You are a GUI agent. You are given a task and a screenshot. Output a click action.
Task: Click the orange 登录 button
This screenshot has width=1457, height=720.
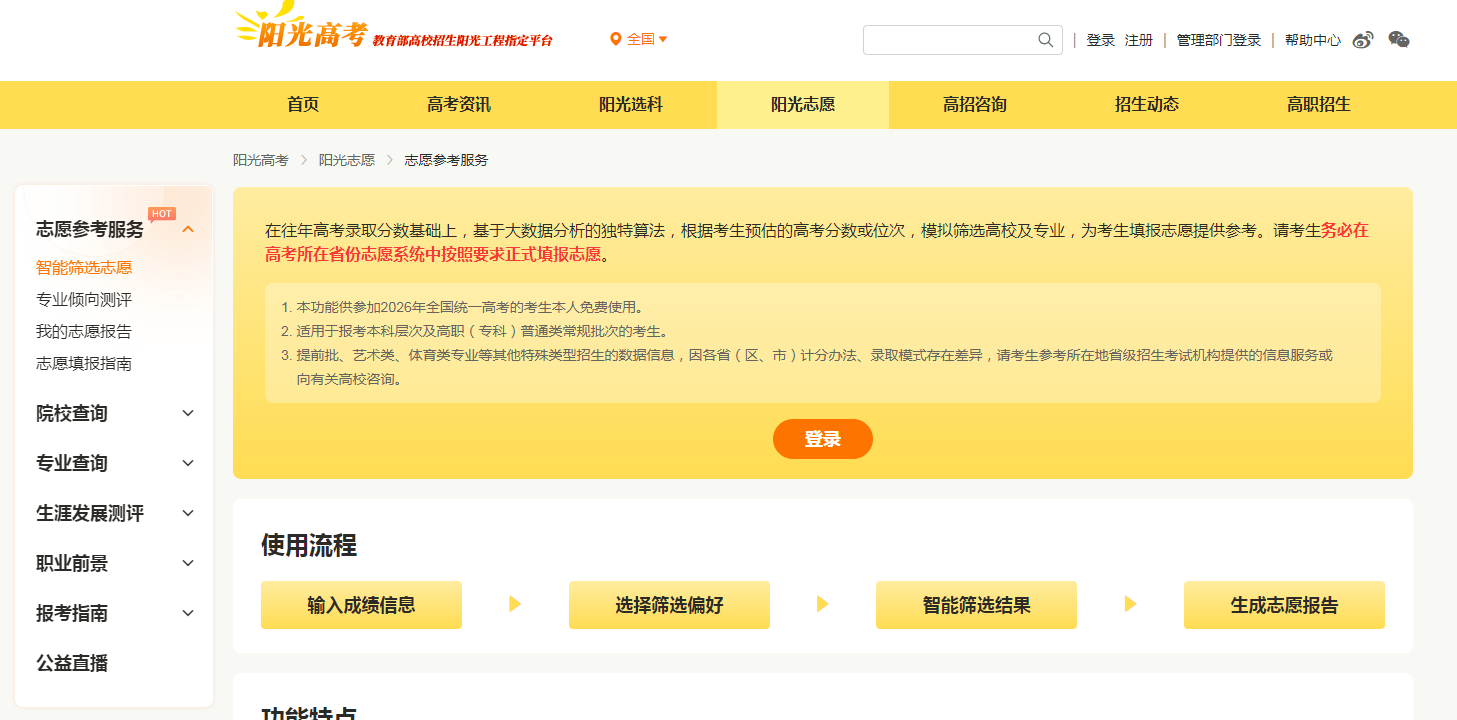tap(823, 439)
